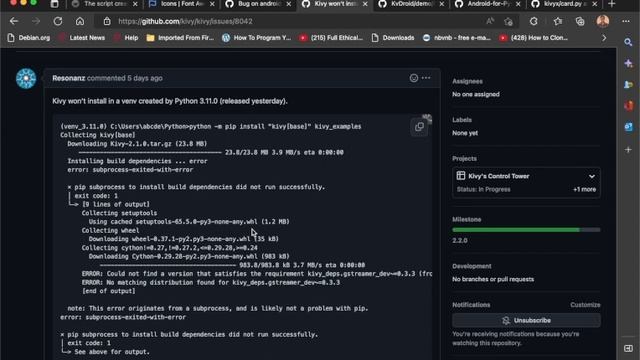
Task: Open the toolbar extension icon beside favorites
Action: tap(534, 21)
